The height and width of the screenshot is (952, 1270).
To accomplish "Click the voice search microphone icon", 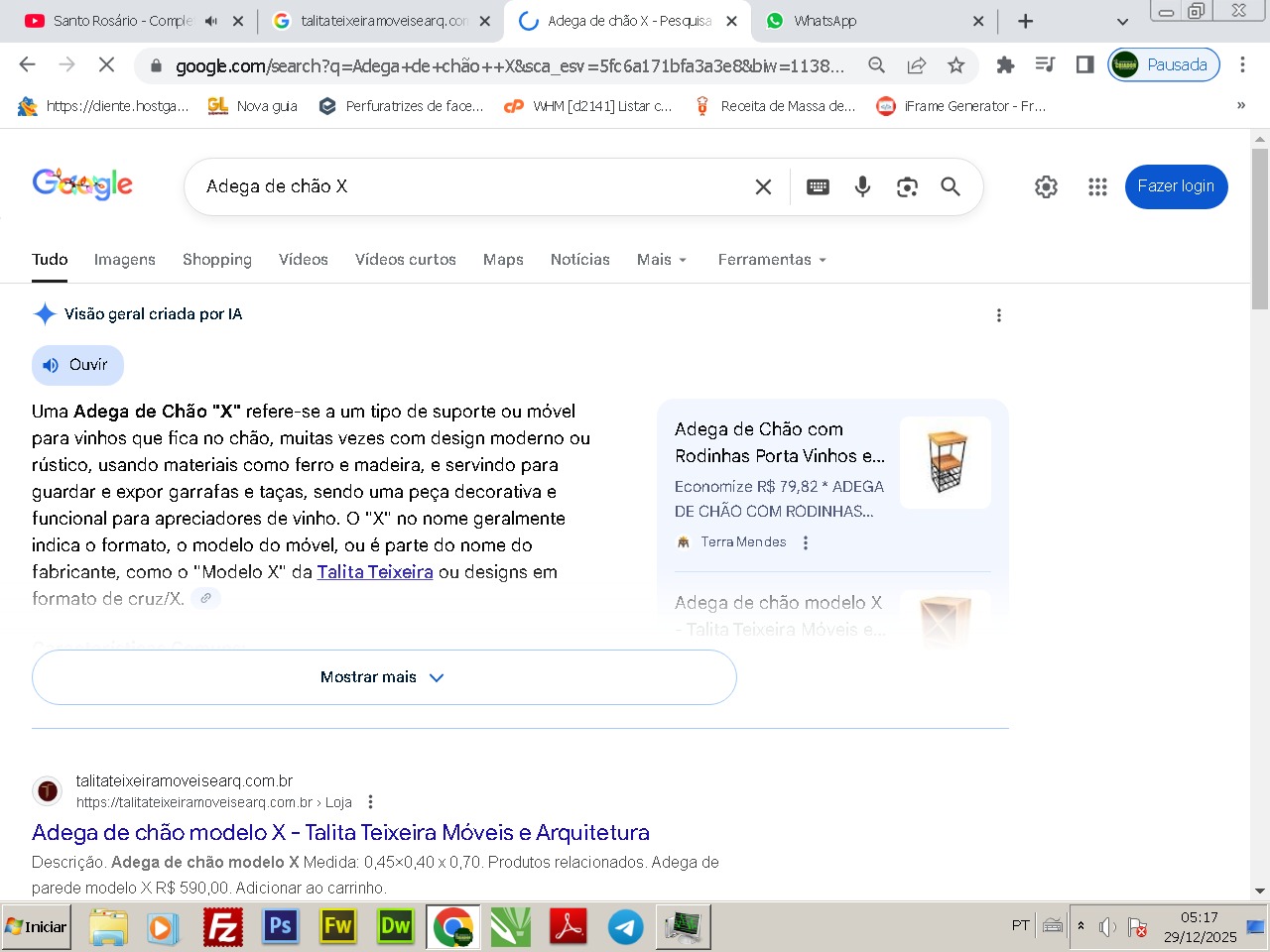I will coord(862,186).
